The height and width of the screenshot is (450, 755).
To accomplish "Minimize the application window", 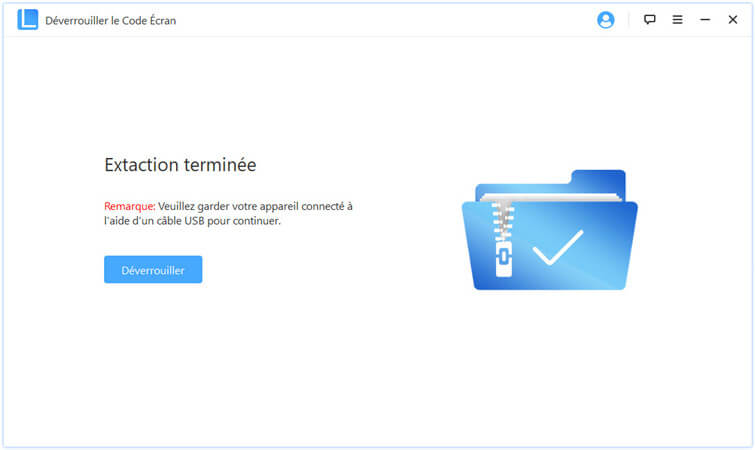I will click(x=705, y=20).
